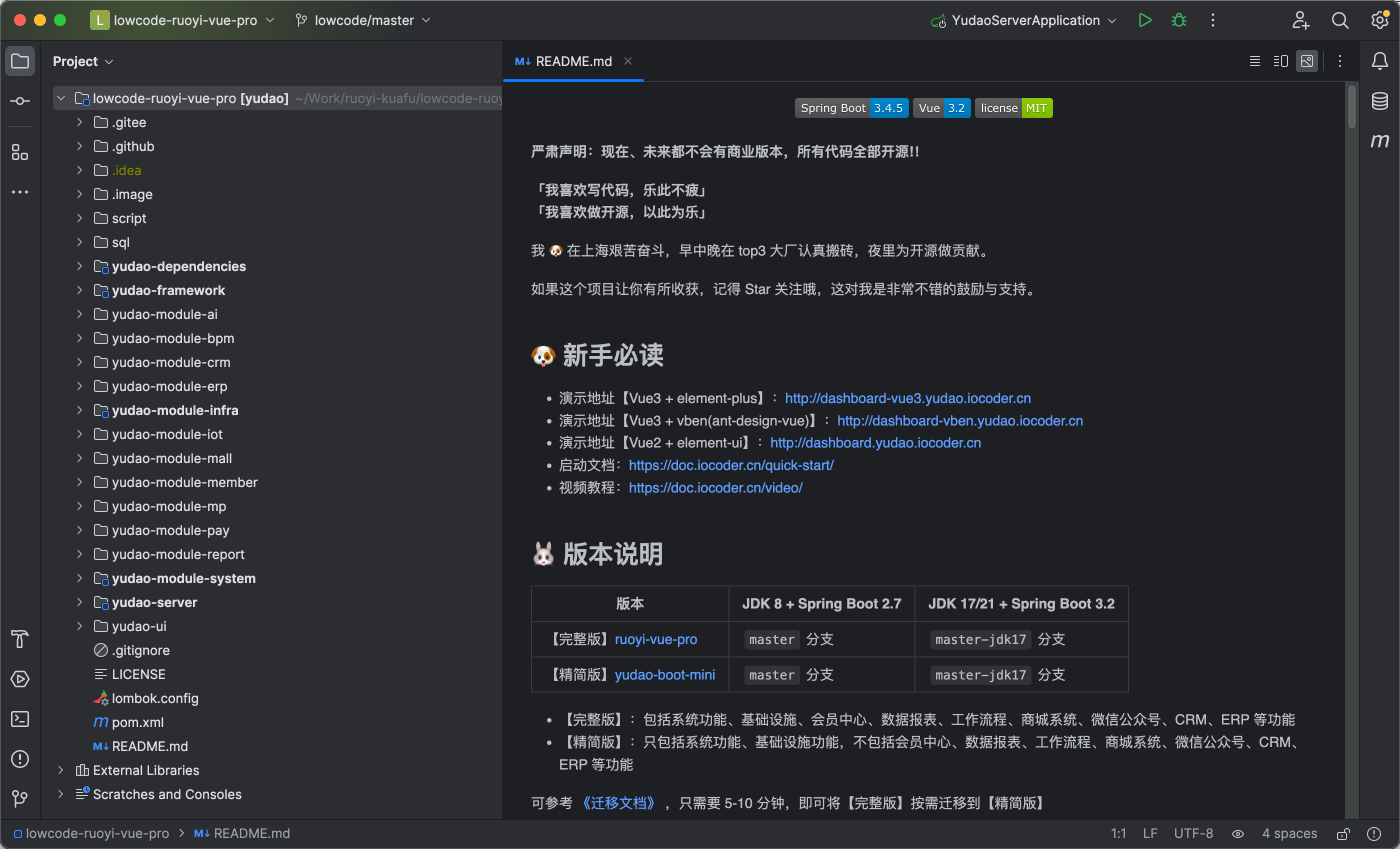This screenshot has height=849, width=1400.
Task: Open the Commit tool window
Action: click(x=20, y=101)
